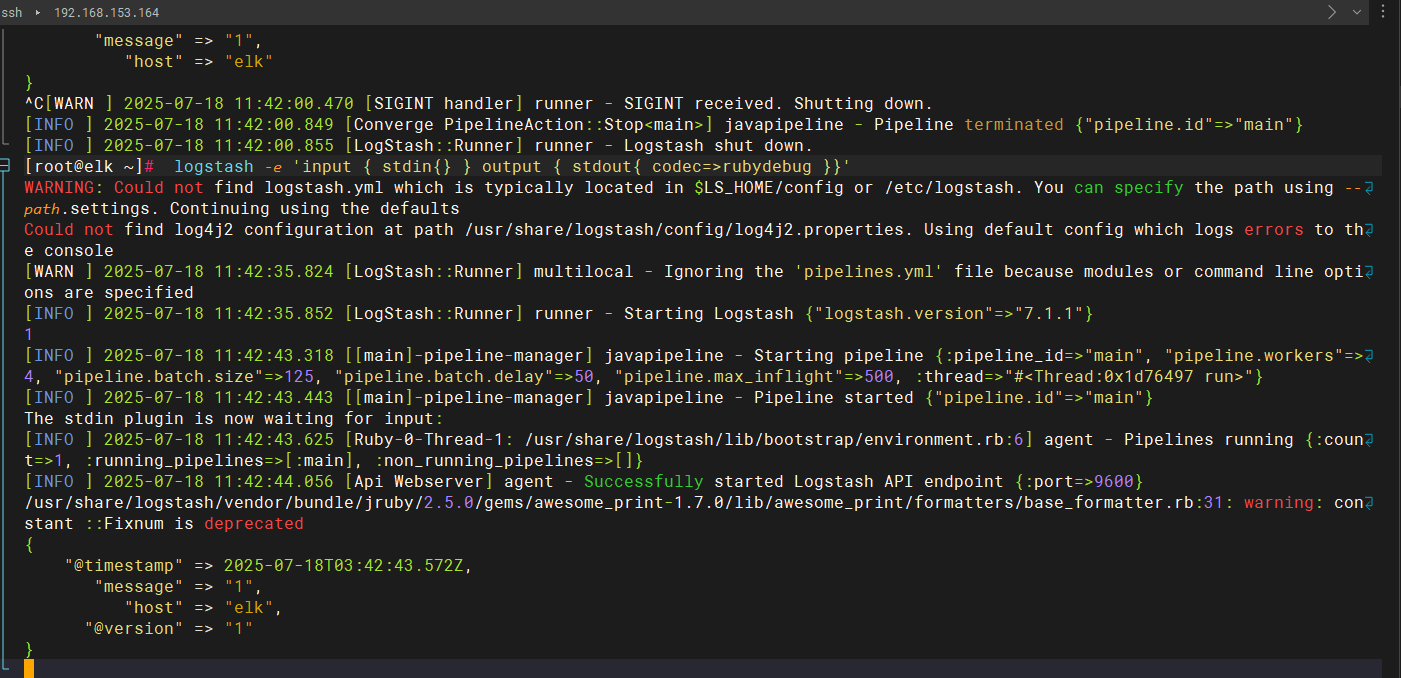Click 'The stdin plugin is now waiting' line
1401x678 pixels.
point(233,419)
